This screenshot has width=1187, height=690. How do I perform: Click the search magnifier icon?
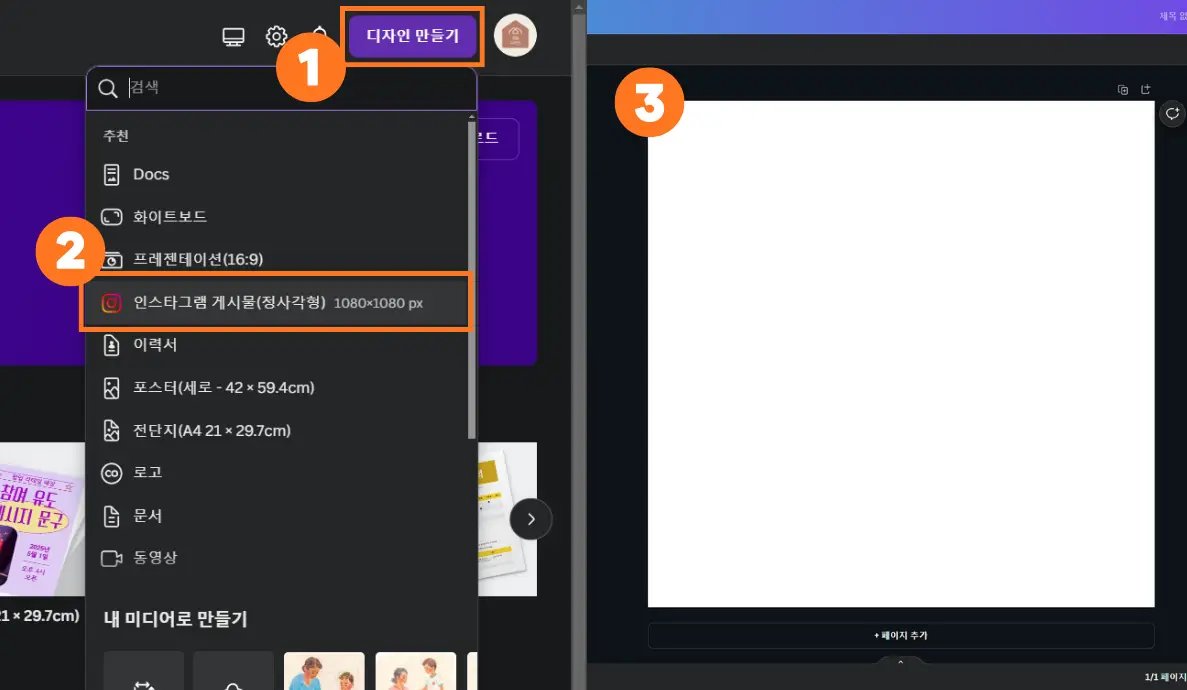(x=107, y=88)
